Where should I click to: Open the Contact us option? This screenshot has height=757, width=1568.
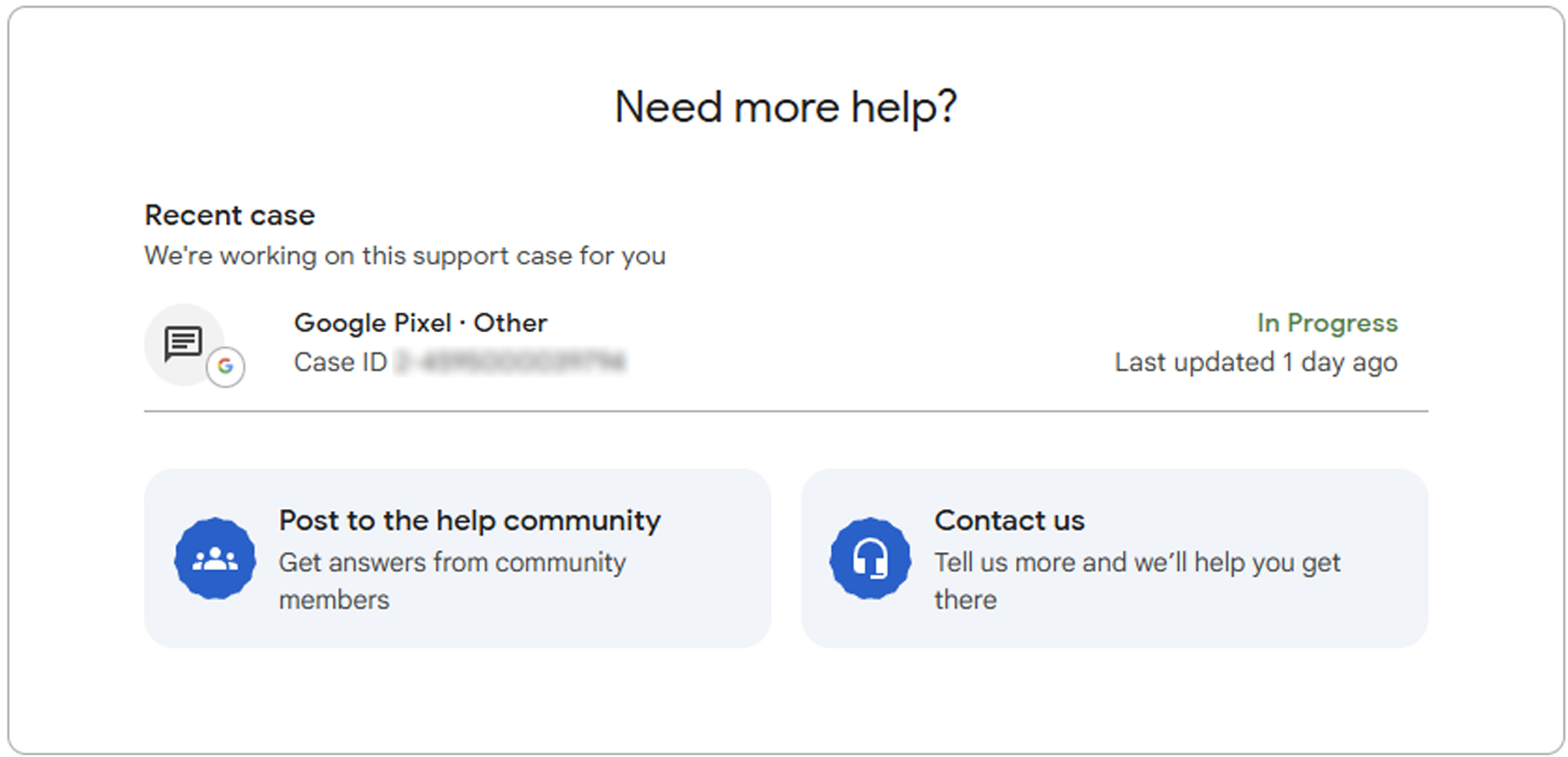click(1009, 520)
